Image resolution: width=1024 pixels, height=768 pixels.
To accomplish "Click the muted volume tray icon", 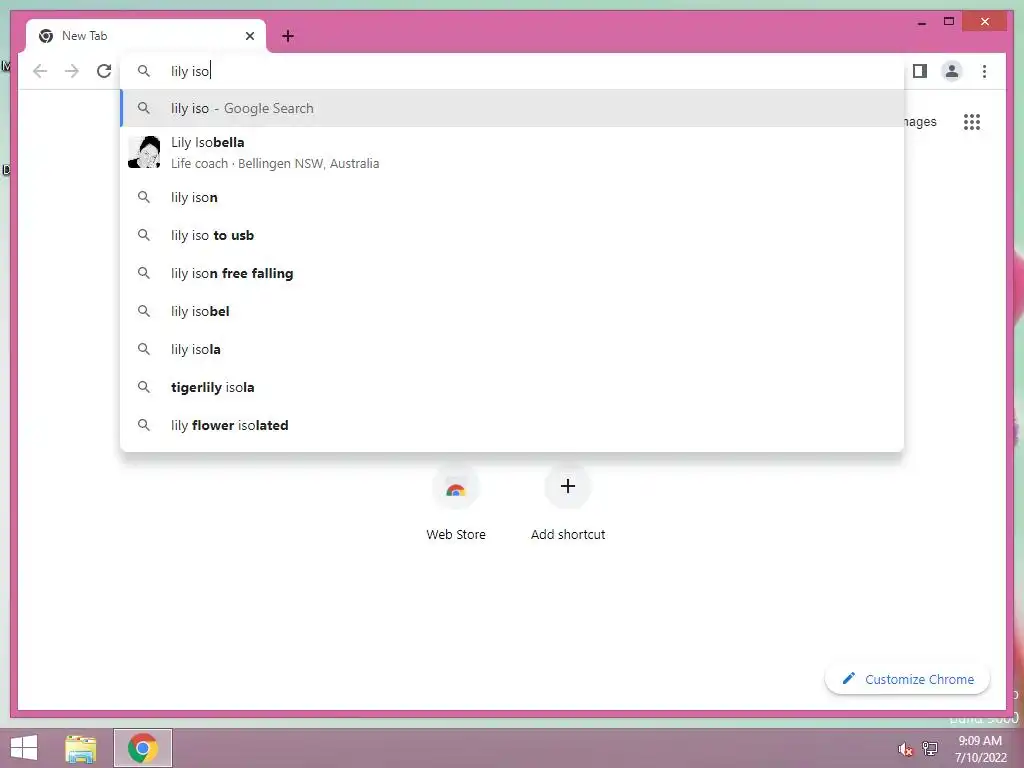I will [x=905, y=749].
